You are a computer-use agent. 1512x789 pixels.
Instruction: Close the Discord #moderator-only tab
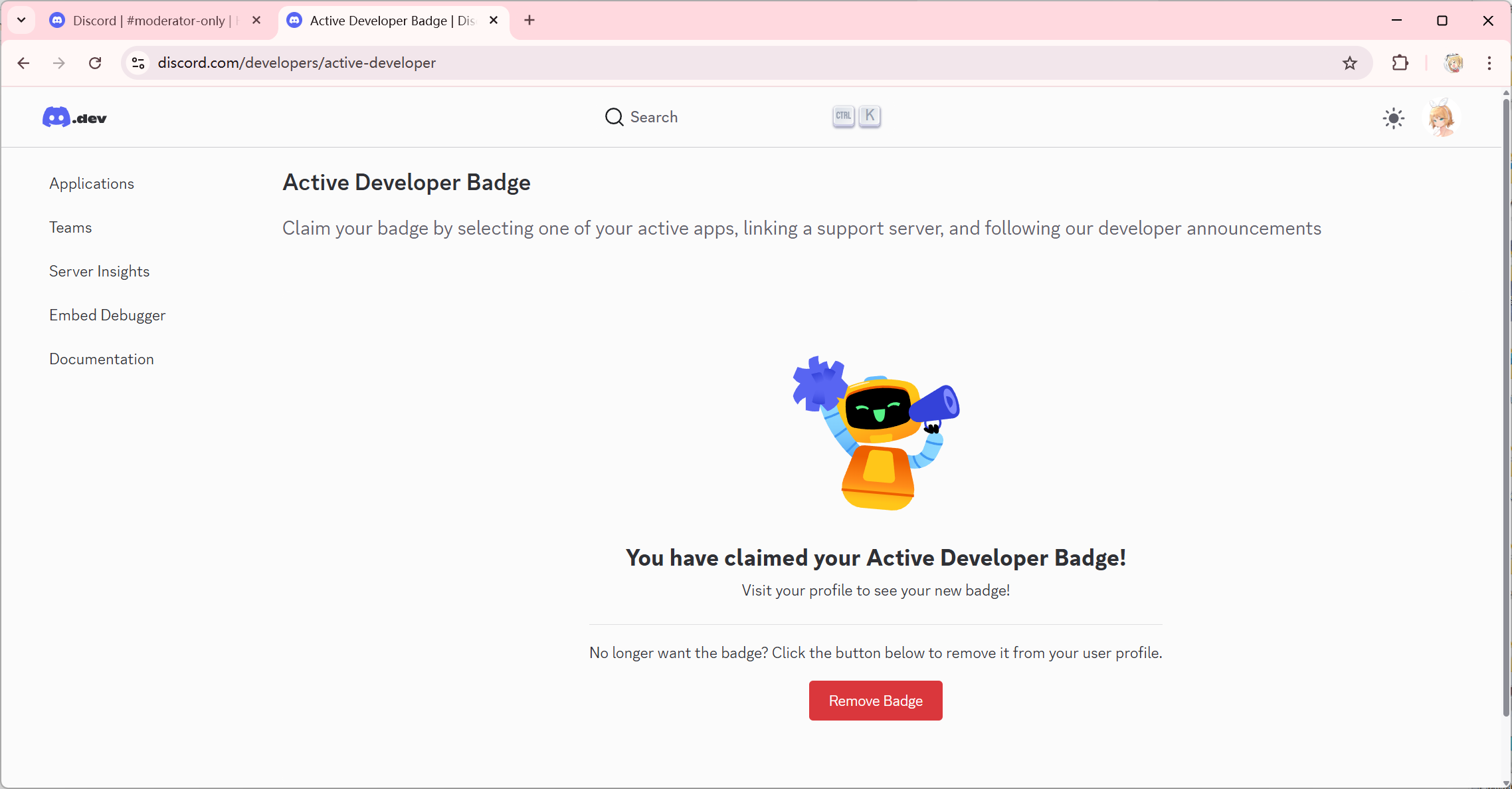pyautogui.click(x=256, y=21)
